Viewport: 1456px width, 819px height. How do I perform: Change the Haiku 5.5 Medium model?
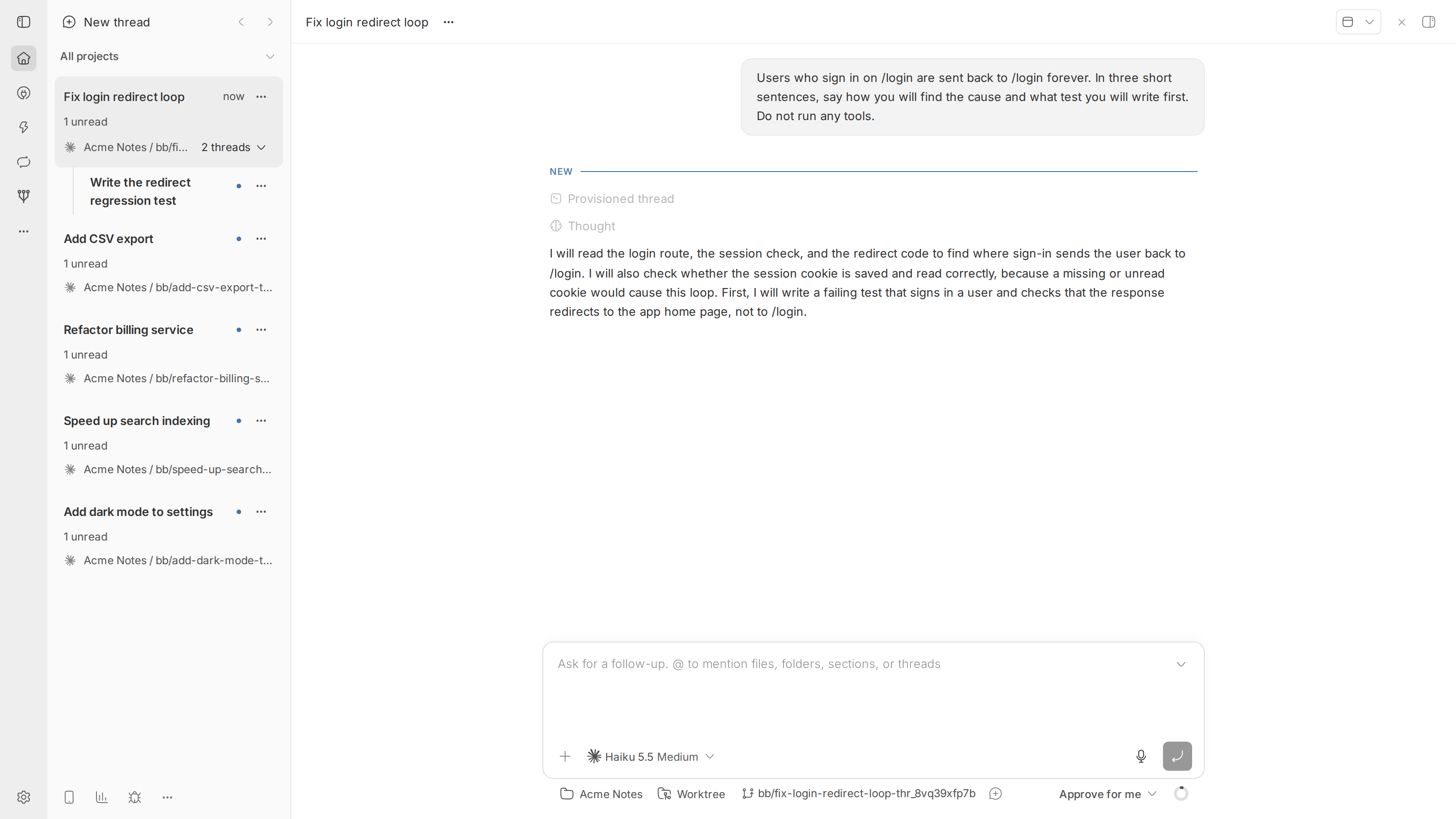coord(651,756)
